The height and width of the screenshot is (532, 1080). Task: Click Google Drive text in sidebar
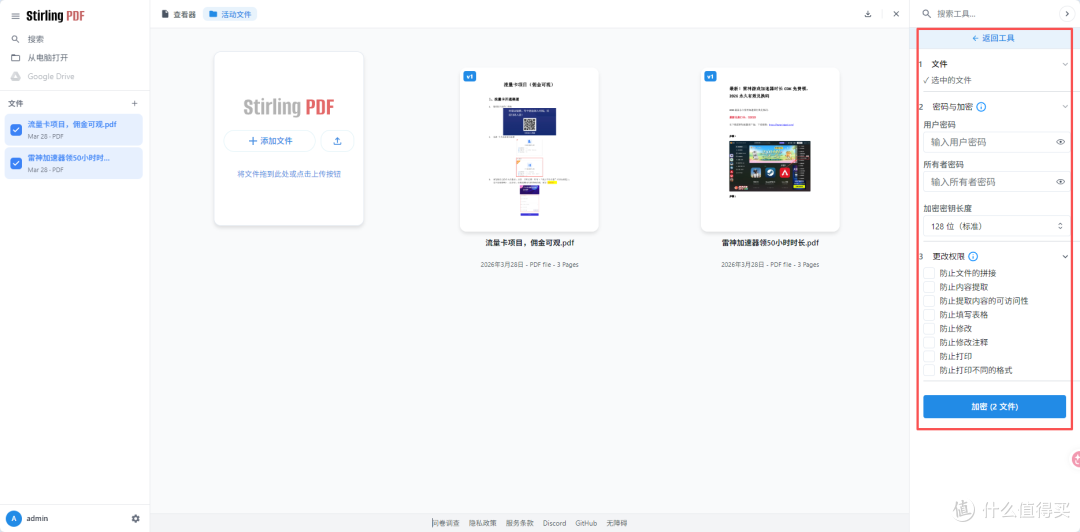pyautogui.click(x=51, y=76)
